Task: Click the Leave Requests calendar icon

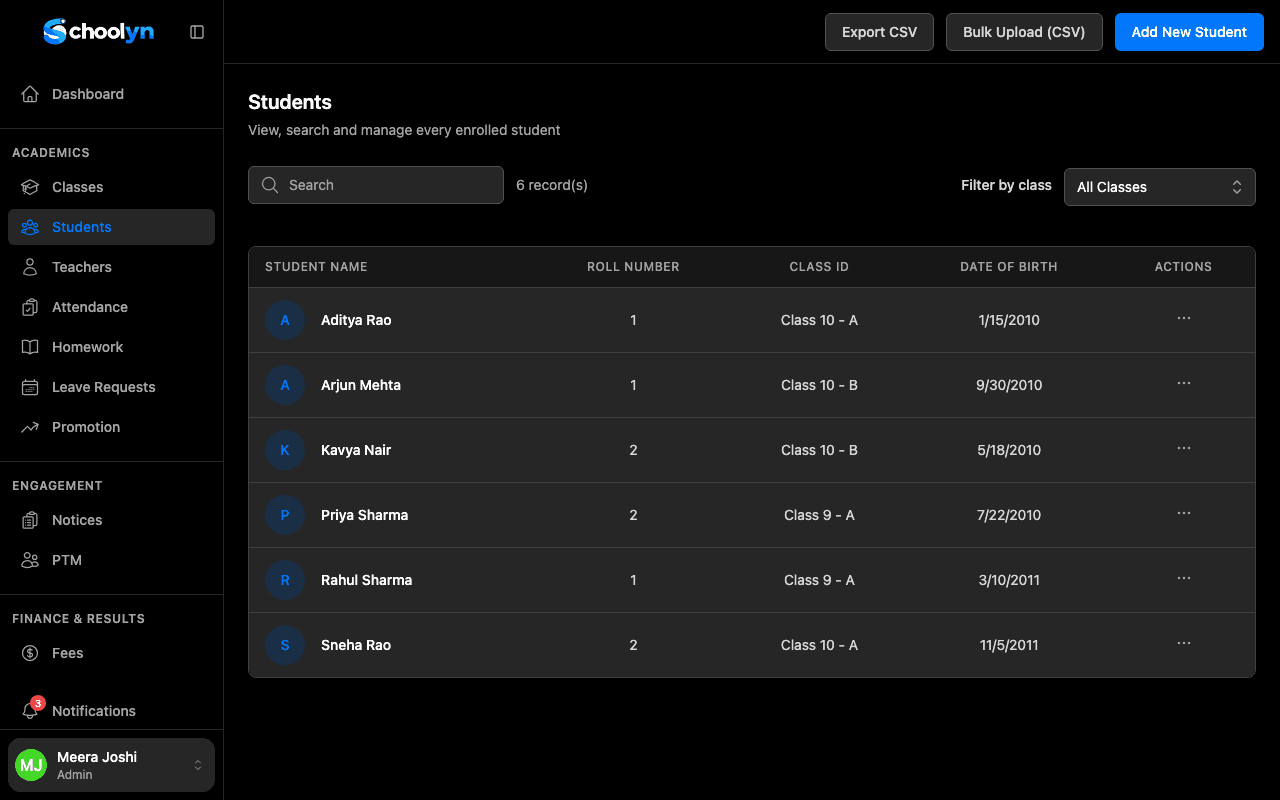Action: click(30, 387)
